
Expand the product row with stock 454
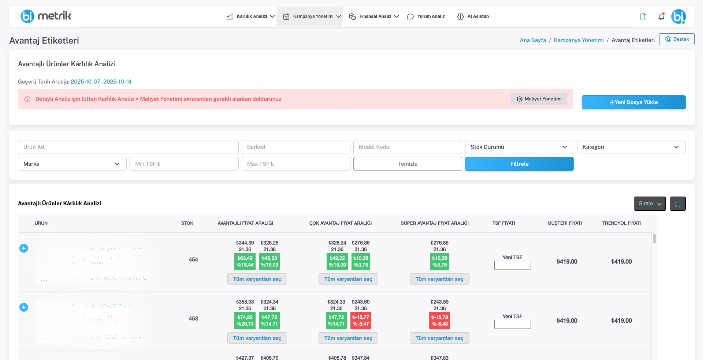[24, 248]
